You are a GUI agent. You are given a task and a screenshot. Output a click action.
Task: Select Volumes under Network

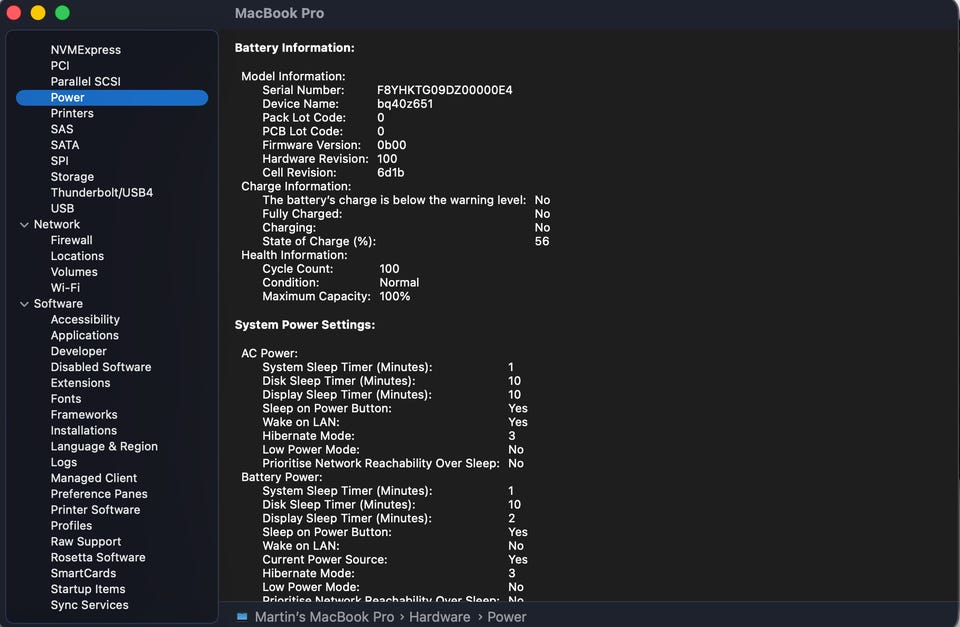click(x=74, y=272)
